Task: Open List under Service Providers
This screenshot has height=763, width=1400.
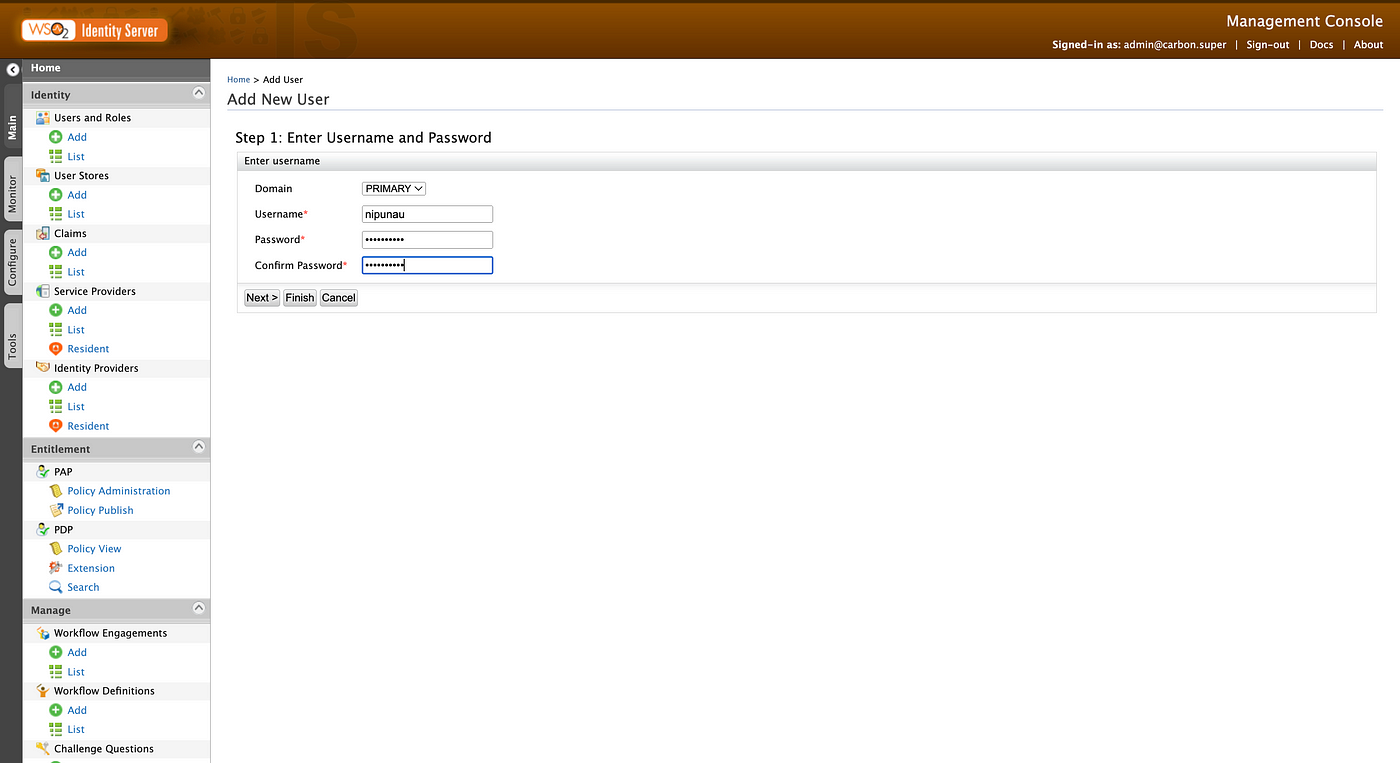Action: pos(76,330)
